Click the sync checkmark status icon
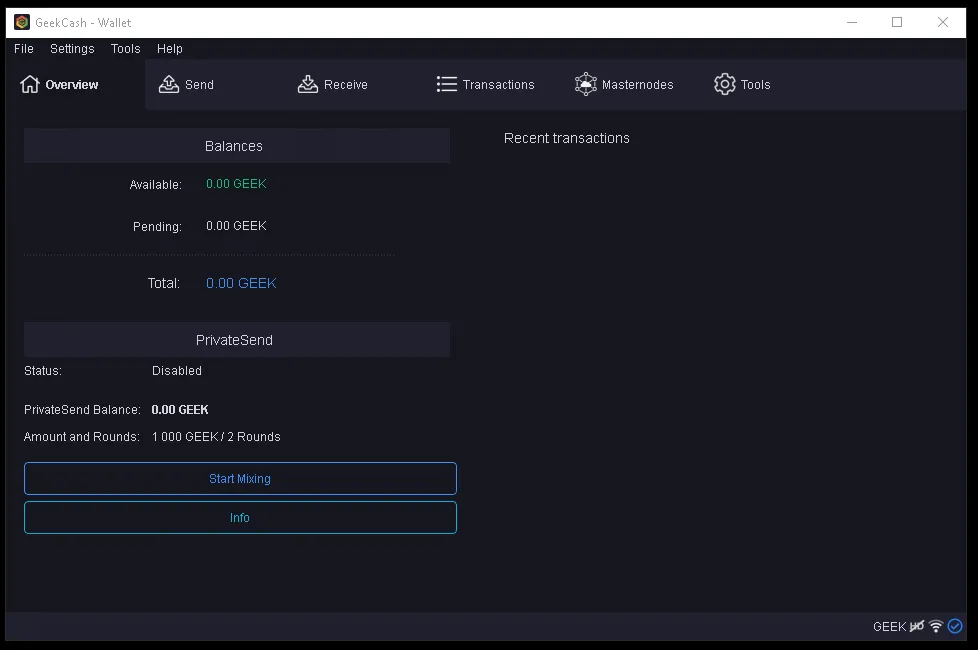Viewport: 978px width, 650px height. (955, 626)
